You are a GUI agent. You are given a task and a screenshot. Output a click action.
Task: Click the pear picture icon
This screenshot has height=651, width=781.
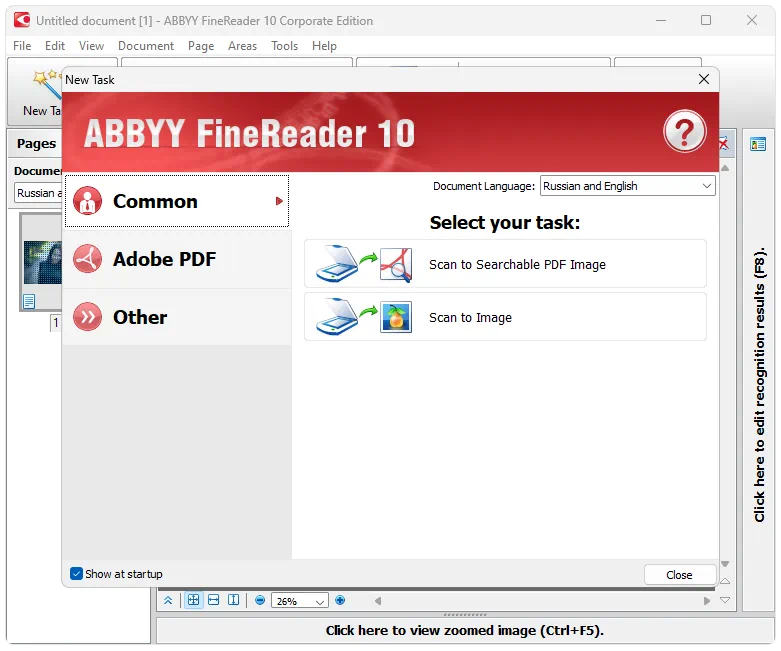tap(396, 317)
